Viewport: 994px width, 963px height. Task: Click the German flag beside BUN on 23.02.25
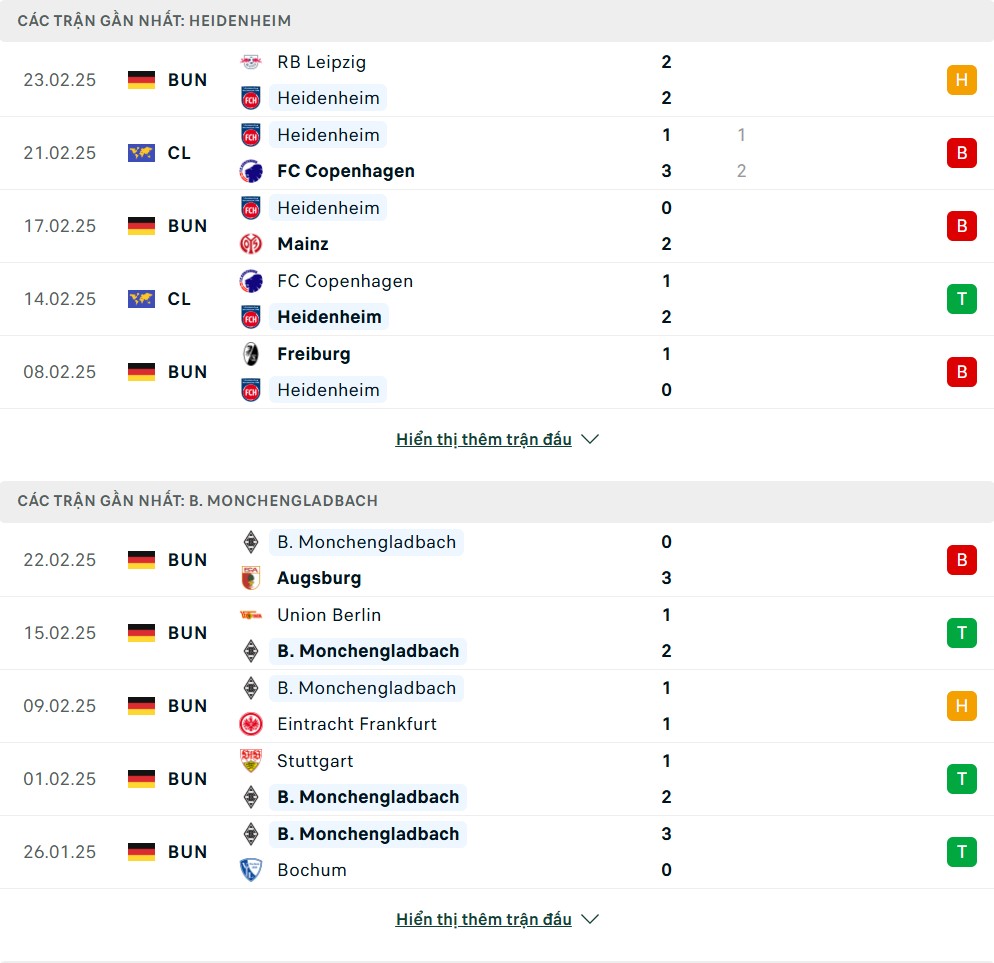[x=141, y=80]
